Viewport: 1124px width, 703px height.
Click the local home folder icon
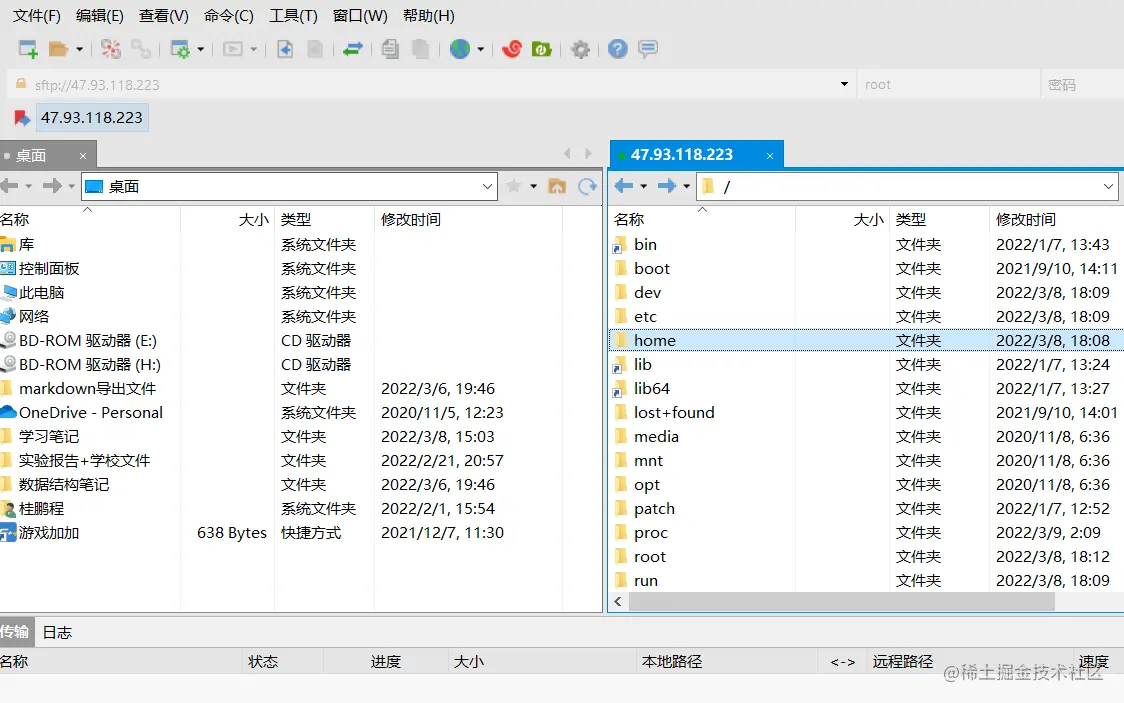click(557, 186)
